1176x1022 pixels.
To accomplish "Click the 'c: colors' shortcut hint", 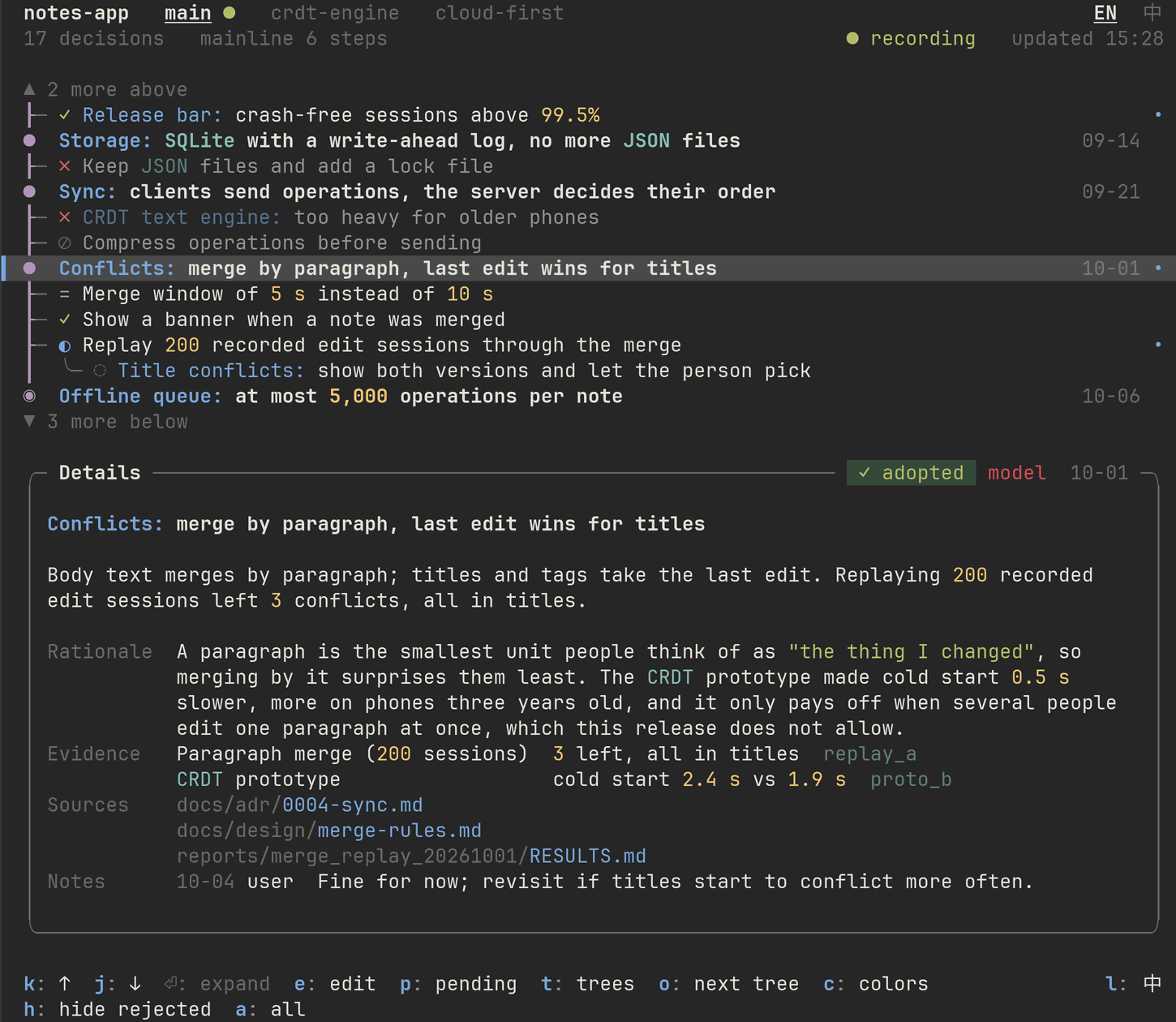I will [x=876, y=984].
